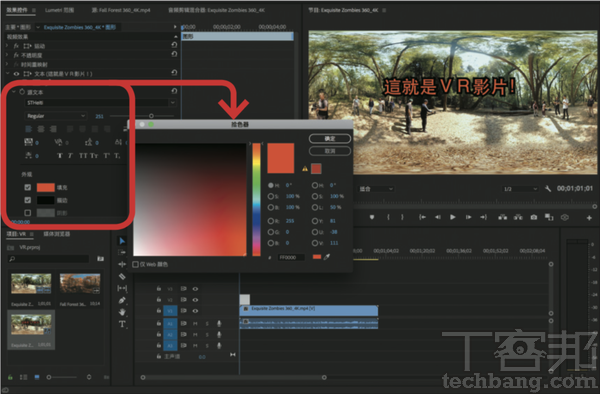Switch project panel to list view

[x=23, y=377]
